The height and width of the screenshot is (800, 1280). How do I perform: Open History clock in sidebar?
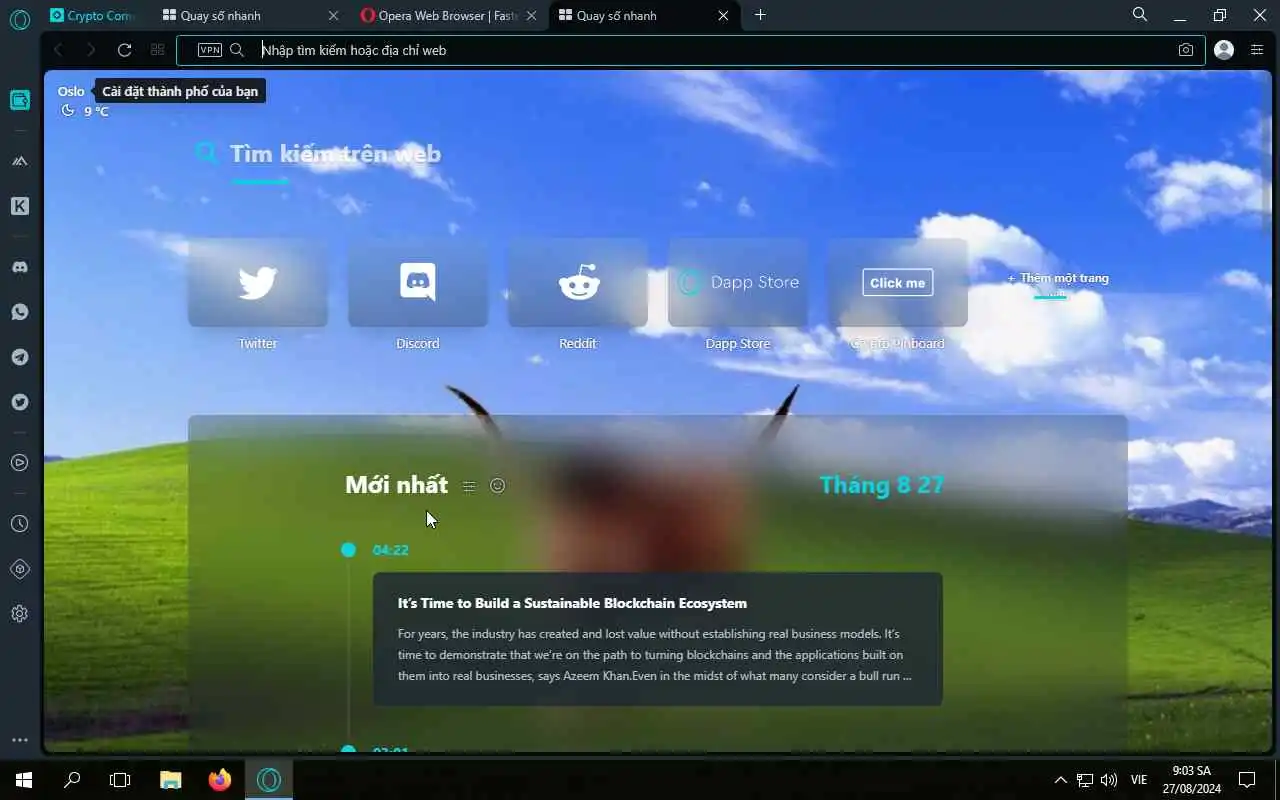pyautogui.click(x=19, y=524)
